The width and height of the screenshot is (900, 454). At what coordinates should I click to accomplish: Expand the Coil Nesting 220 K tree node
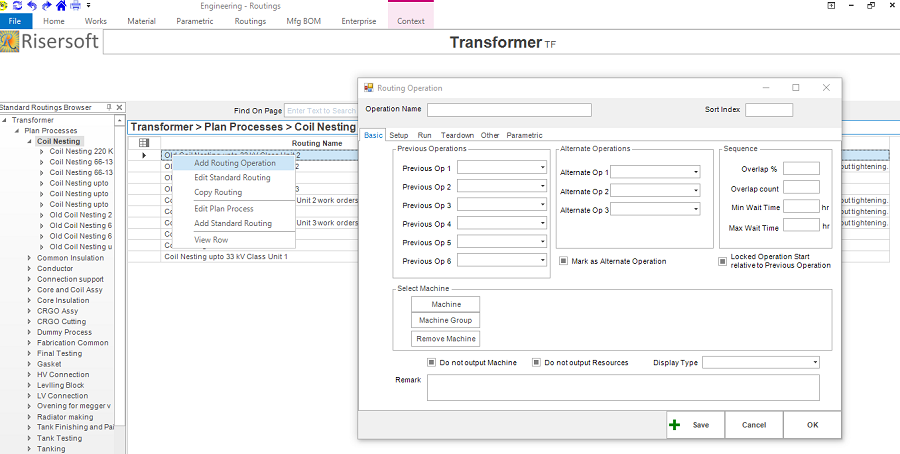(42, 152)
